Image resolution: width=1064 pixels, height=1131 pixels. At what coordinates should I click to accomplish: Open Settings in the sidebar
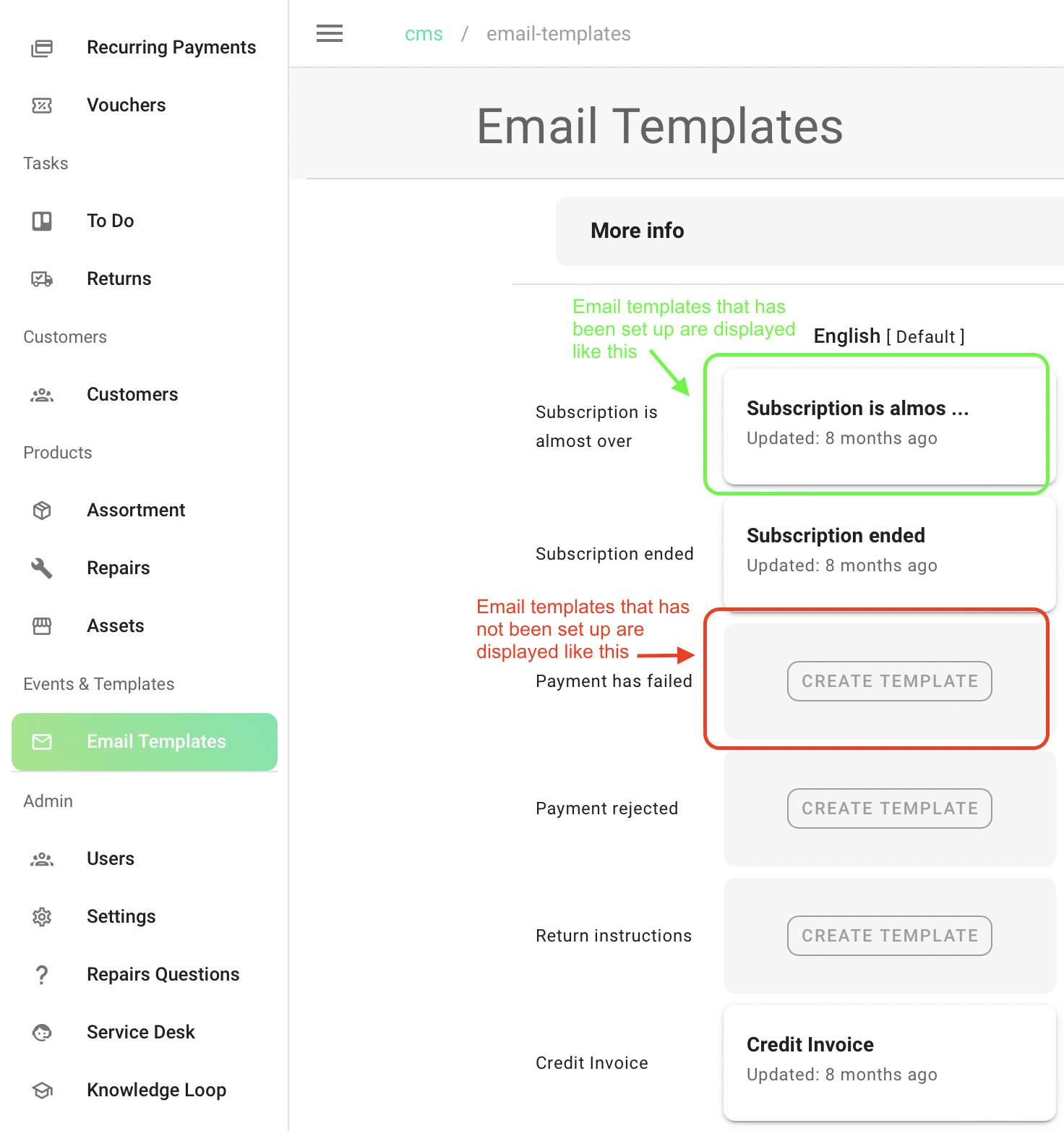tap(145, 917)
